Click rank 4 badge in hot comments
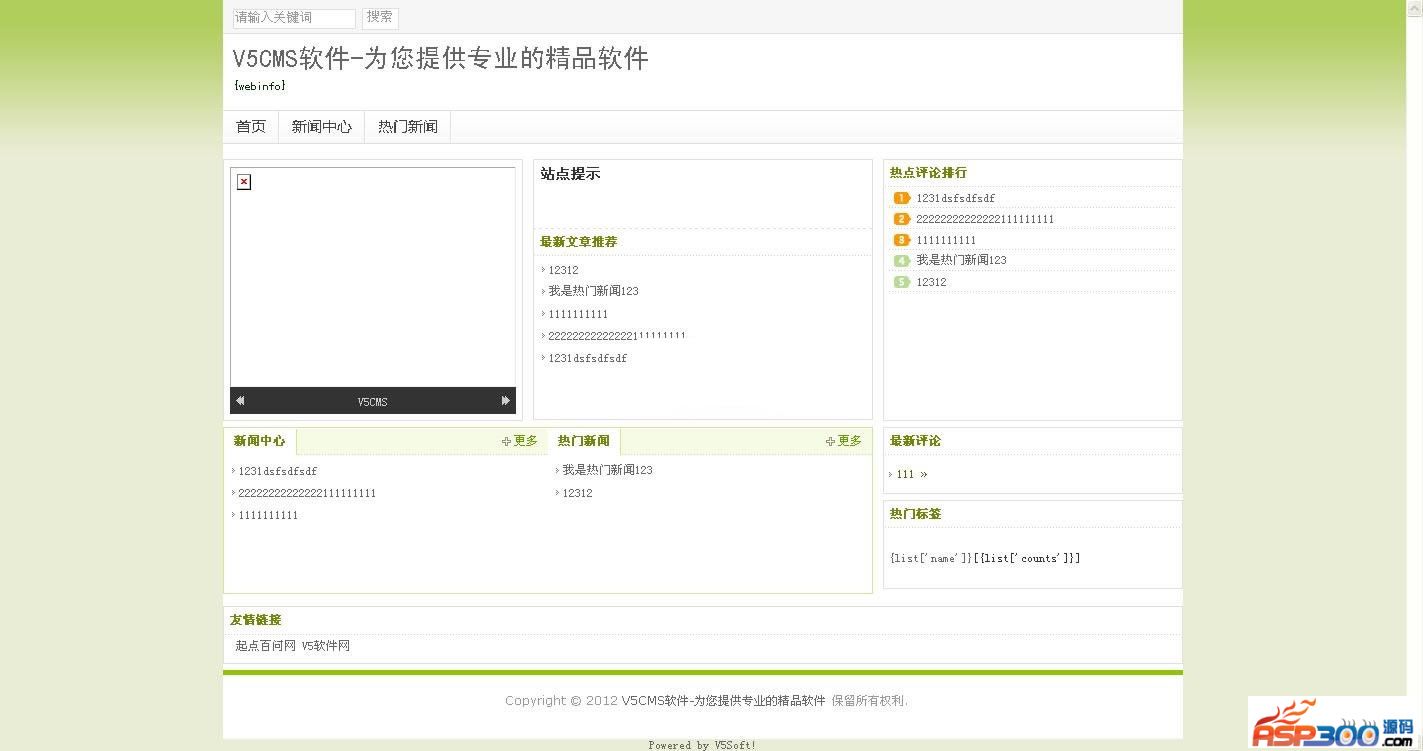Image resolution: width=1423 pixels, height=751 pixels. click(x=901, y=261)
